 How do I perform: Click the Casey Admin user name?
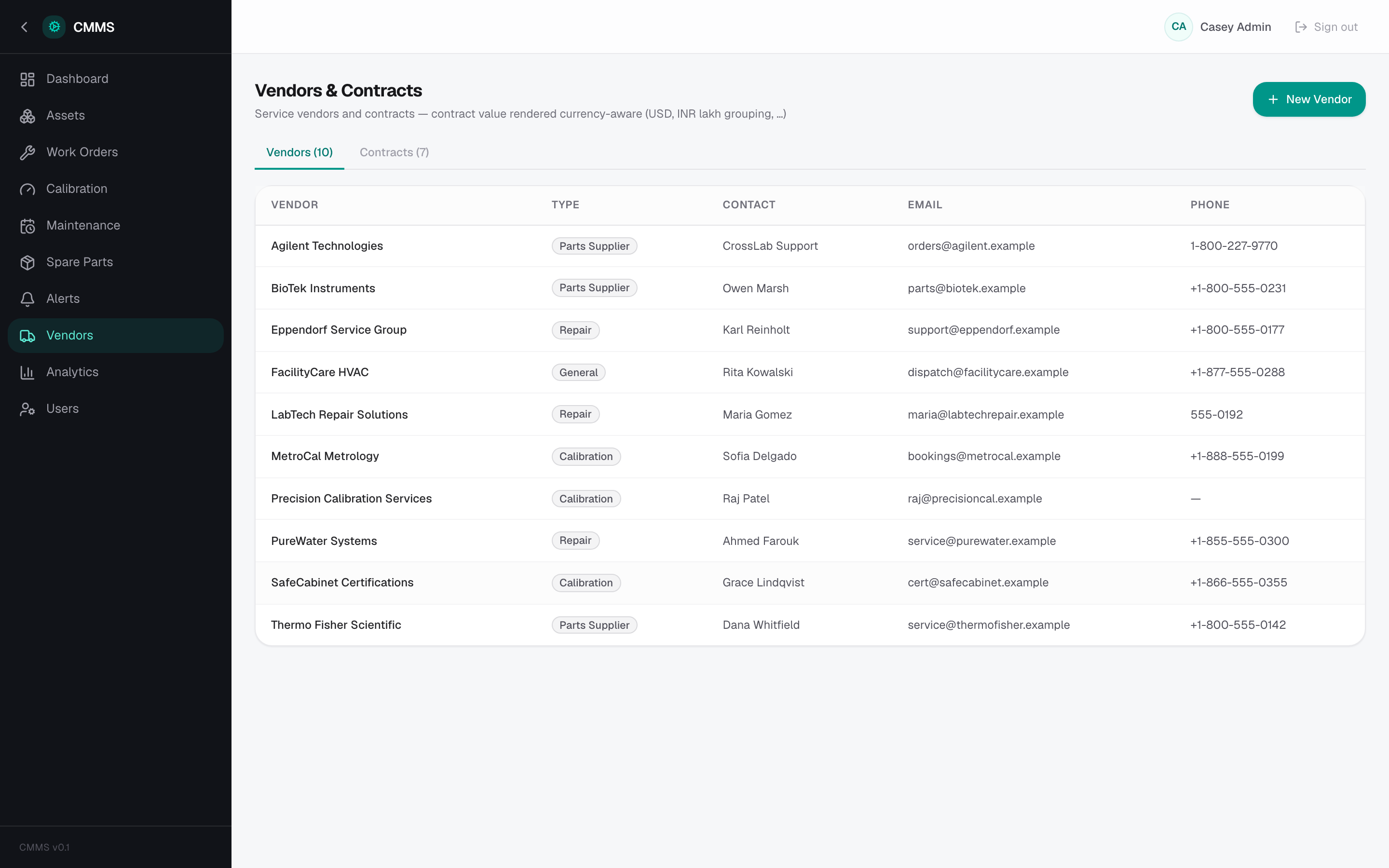click(1235, 27)
